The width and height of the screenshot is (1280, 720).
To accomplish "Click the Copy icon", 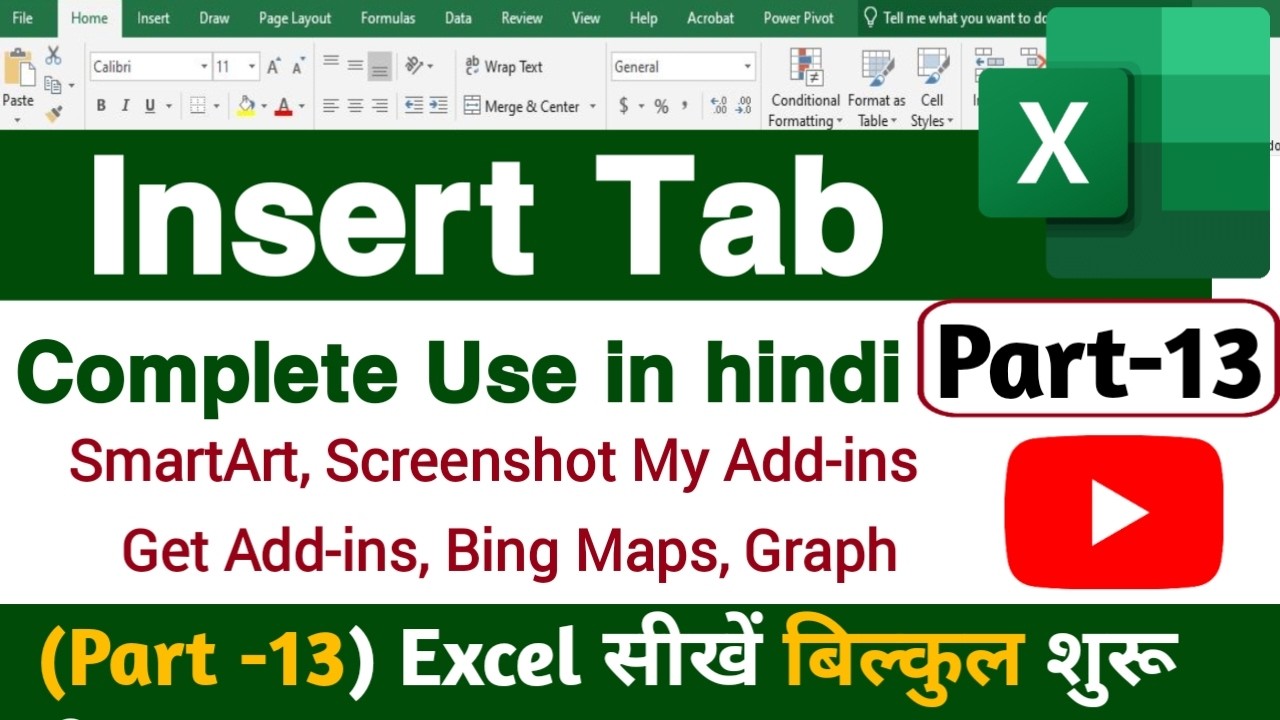I will (x=53, y=85).
